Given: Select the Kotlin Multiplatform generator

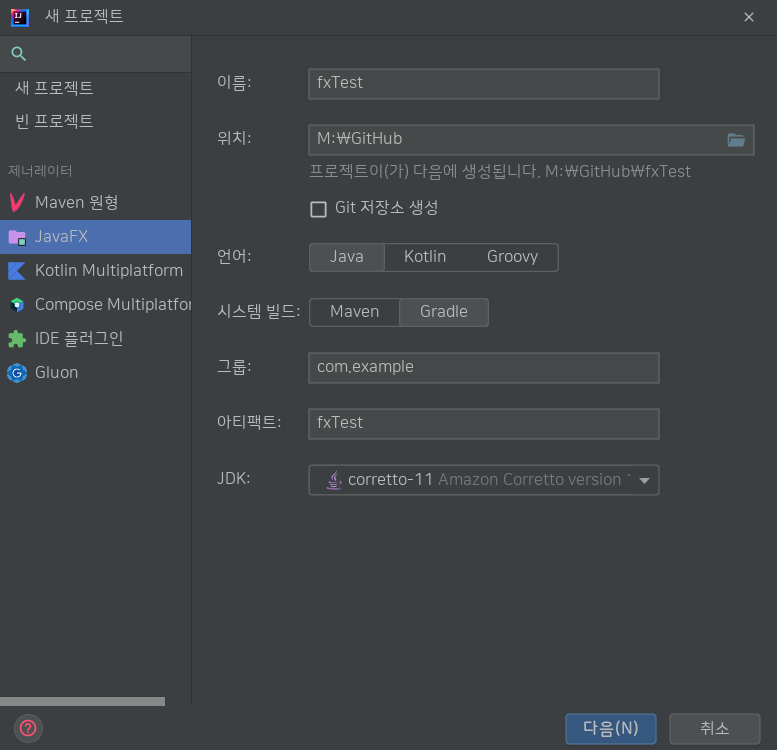Looking at the screenshot, I should 95,270.
